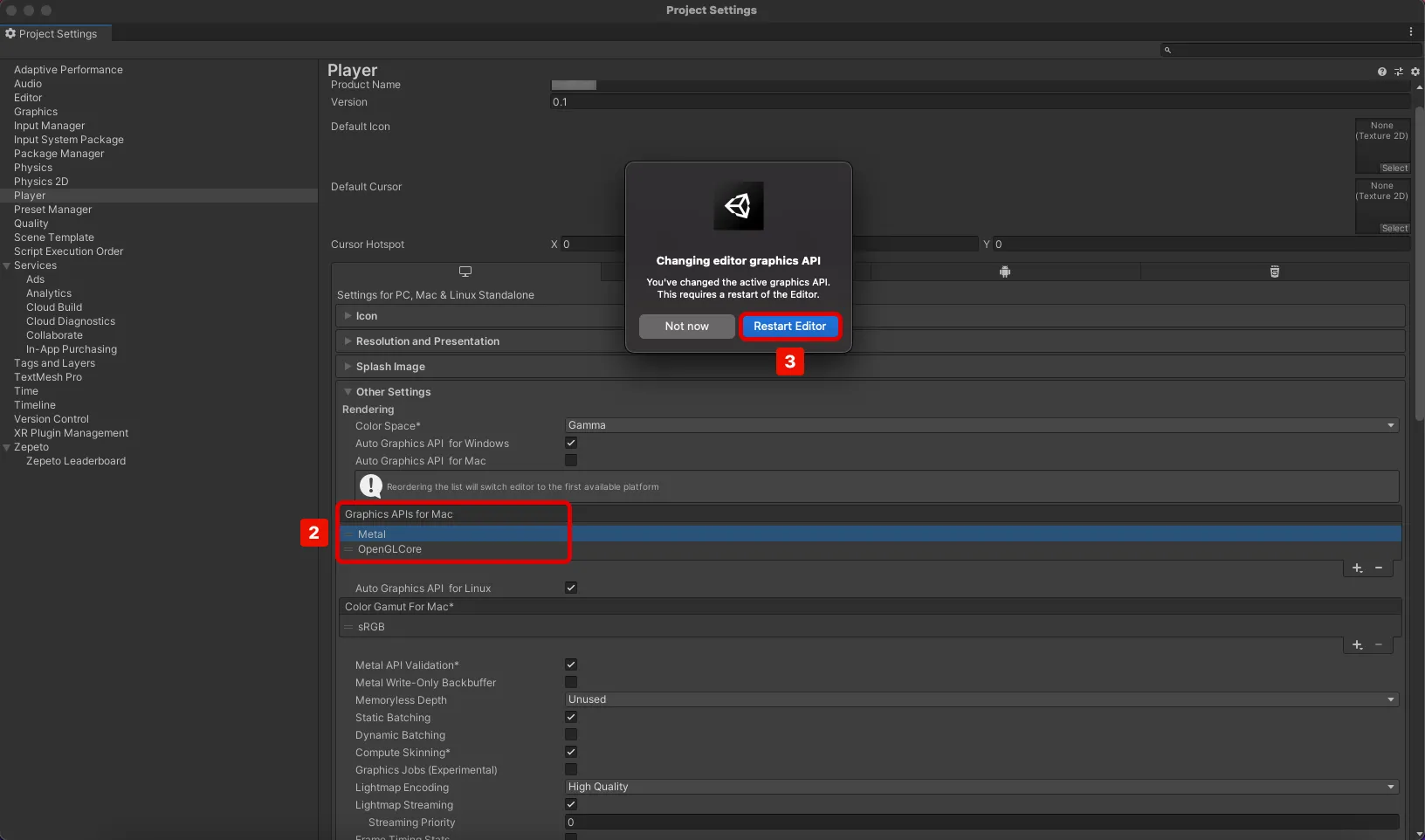Switch to the Android platform tab
Image resolution: width=1425 pixels, height=840 pixels.
pyautogui.click(x=1005, y=272)
